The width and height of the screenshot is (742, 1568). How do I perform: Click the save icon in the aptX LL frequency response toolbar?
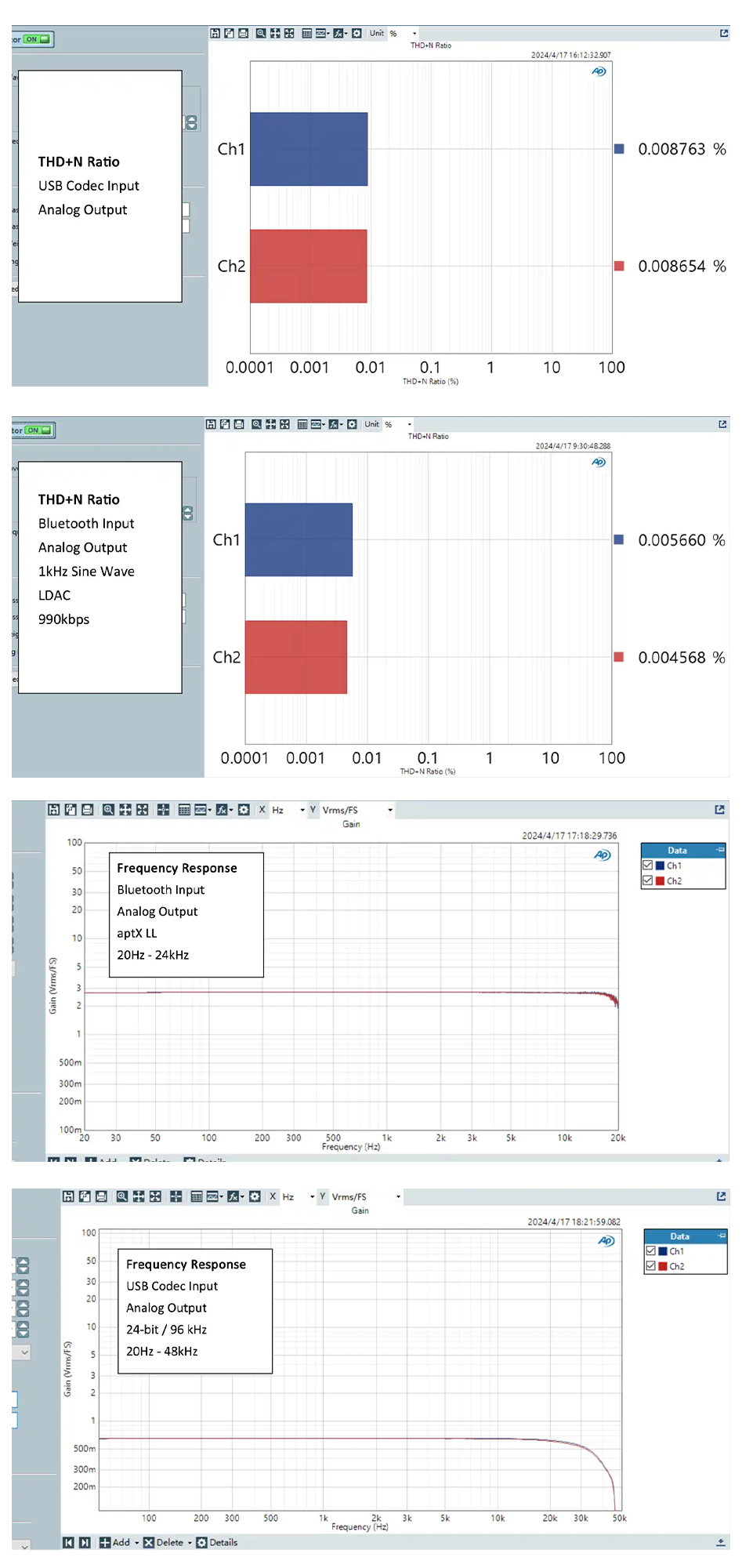point(53,810)
